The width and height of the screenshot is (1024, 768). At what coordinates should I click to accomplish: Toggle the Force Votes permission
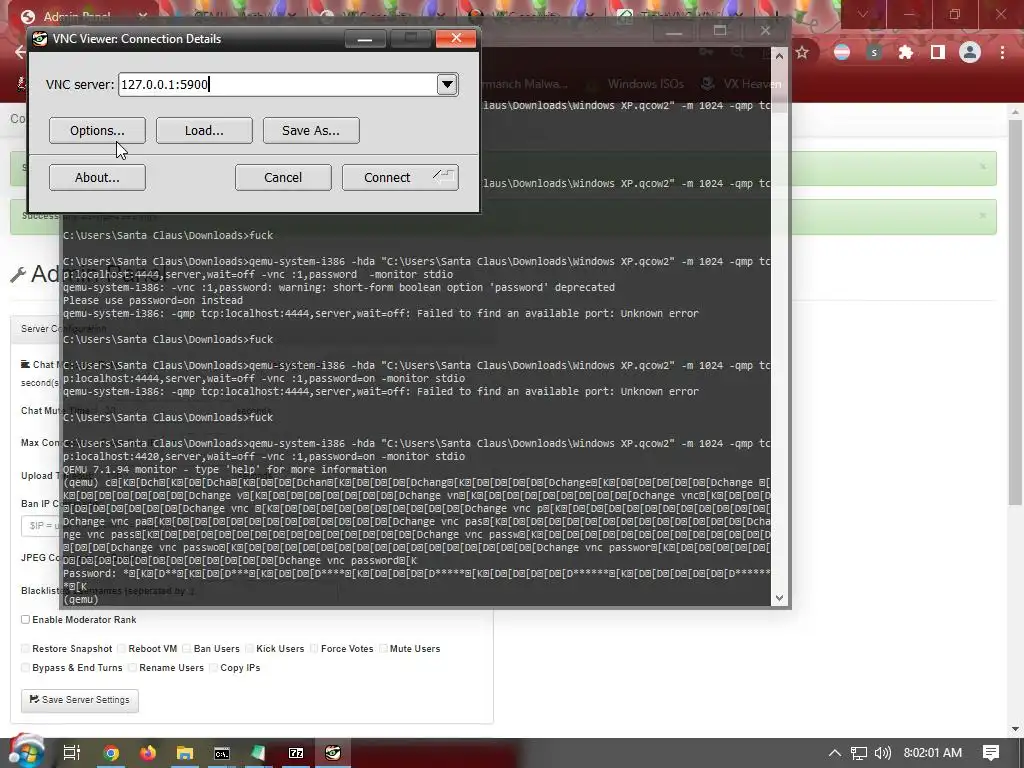coord(314,648)
